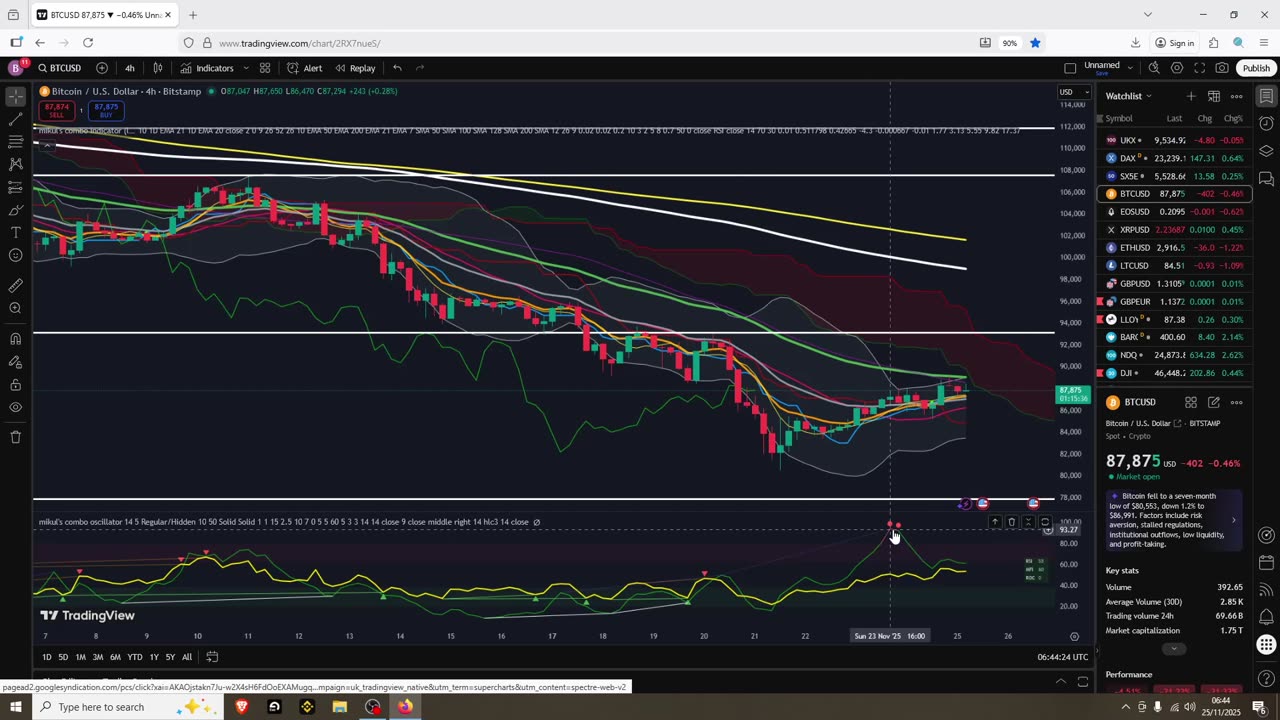Toggle the go to date calendar button
Viewport: 1280px width, 720px height.
tap(213, 657)
